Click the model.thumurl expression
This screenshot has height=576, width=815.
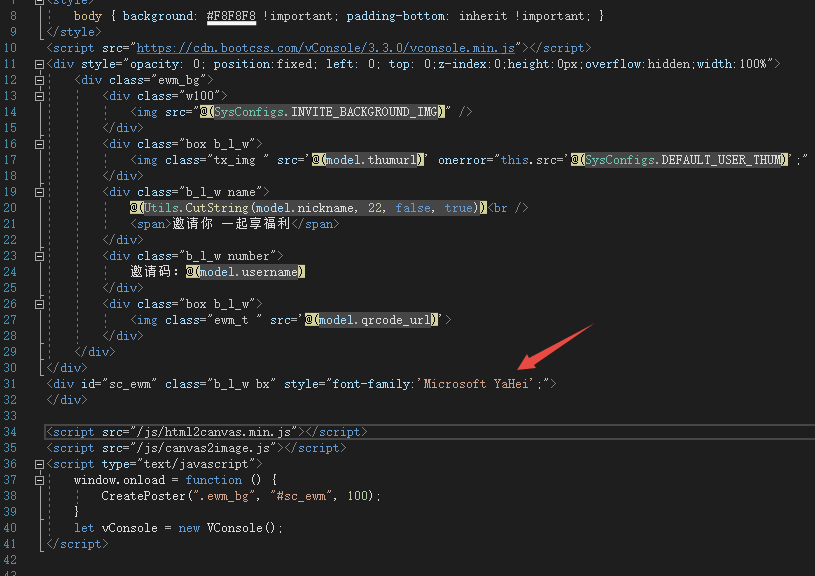coord(371,160)
